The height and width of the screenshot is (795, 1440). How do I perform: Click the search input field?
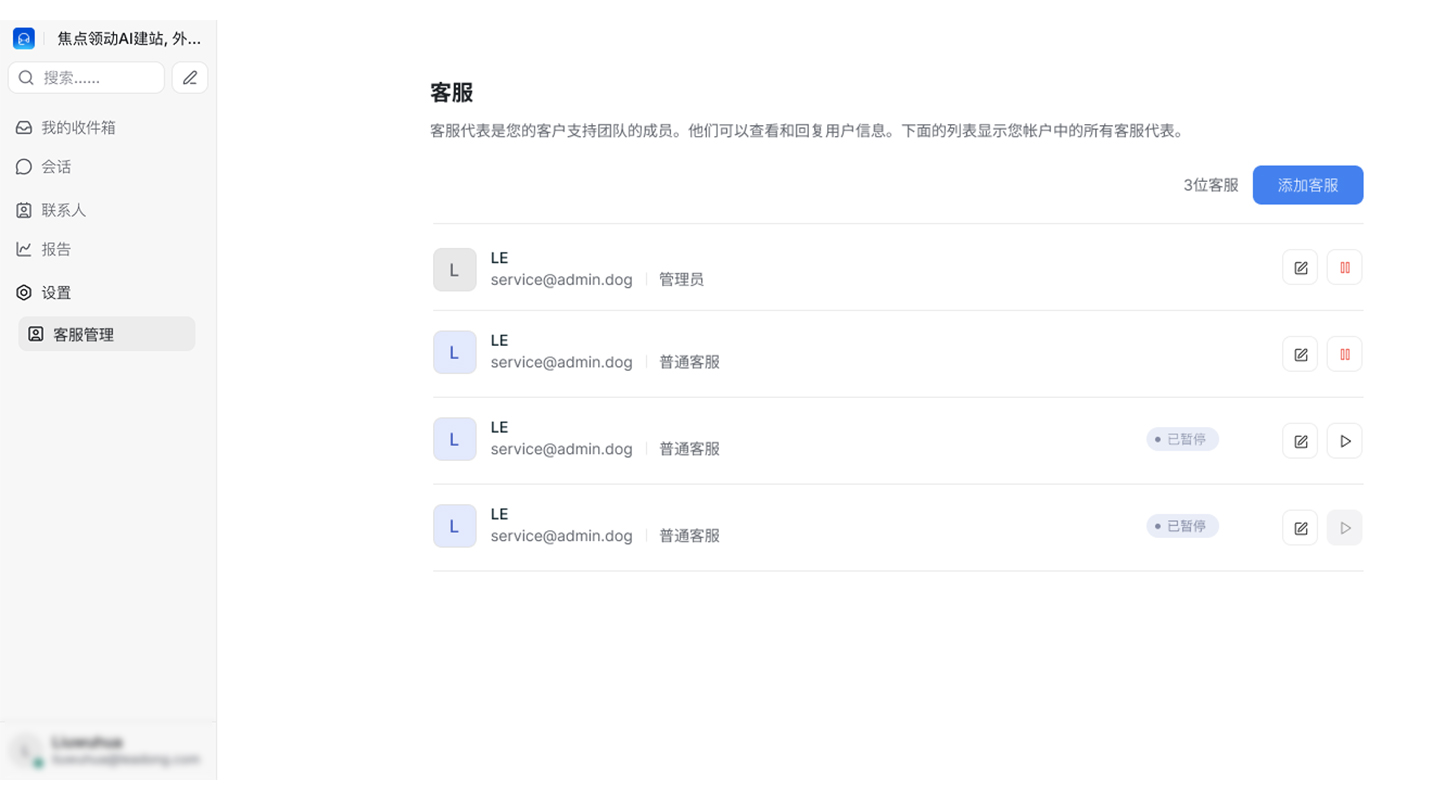coord(86,78)
